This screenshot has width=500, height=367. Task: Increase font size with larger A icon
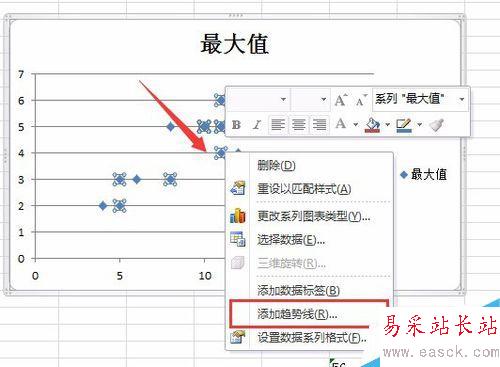(x=341, y=100)
